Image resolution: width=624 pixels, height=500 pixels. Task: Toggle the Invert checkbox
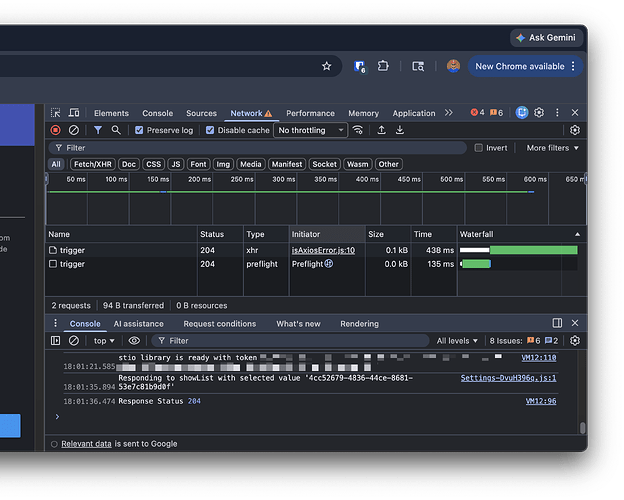(479, 148)
